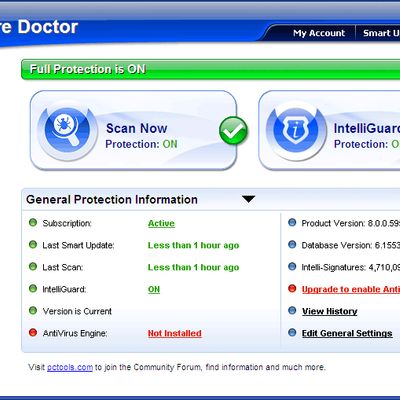
Task: Click the green checkmark on Scan Now
Action: 233,131
